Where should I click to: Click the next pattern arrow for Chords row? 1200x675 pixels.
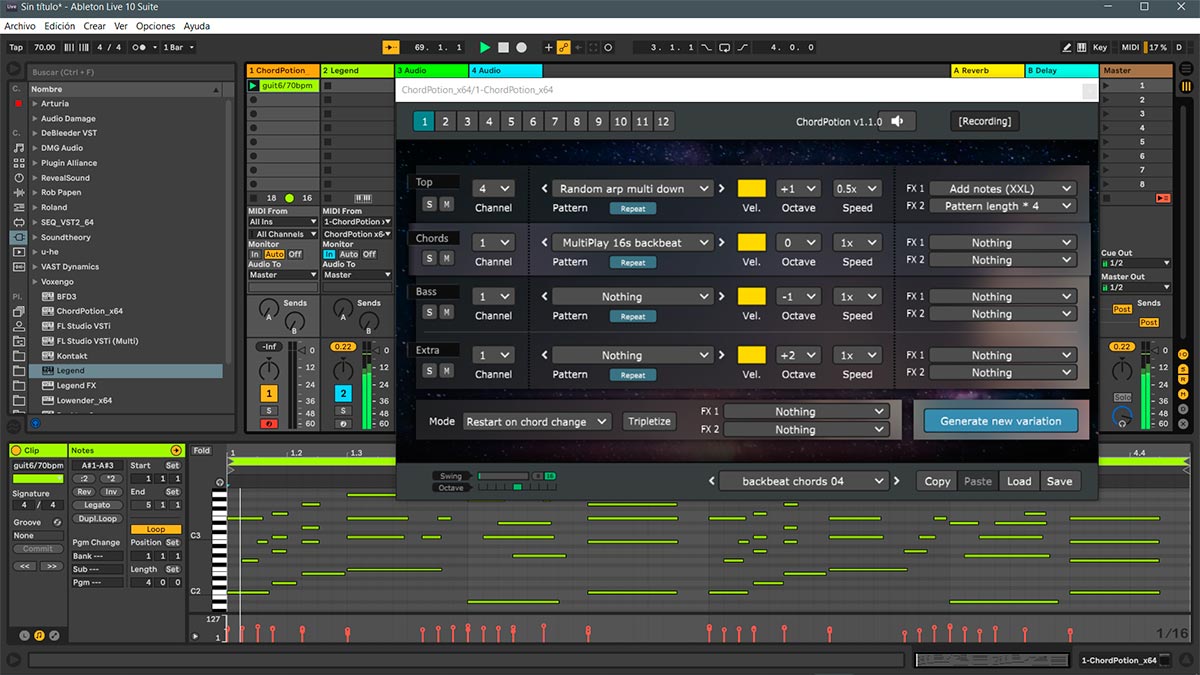coord(722,242)
